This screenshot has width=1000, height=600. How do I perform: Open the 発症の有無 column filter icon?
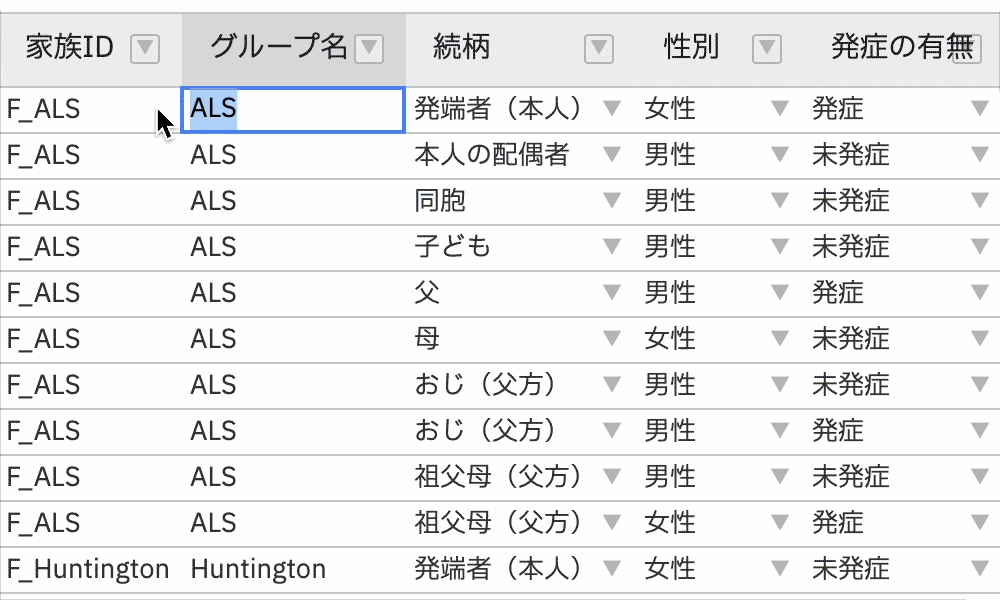pos(967,48)
